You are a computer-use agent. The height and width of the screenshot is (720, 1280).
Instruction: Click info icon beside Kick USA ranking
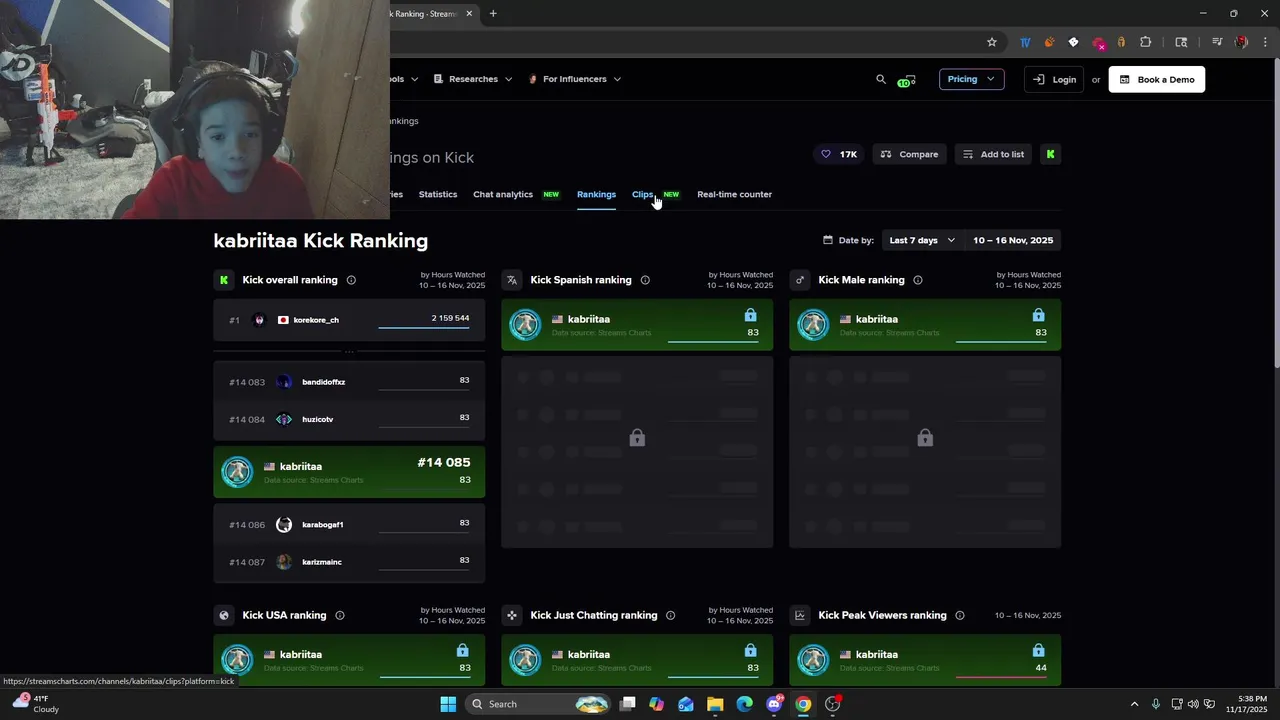[x=340, y=615]
